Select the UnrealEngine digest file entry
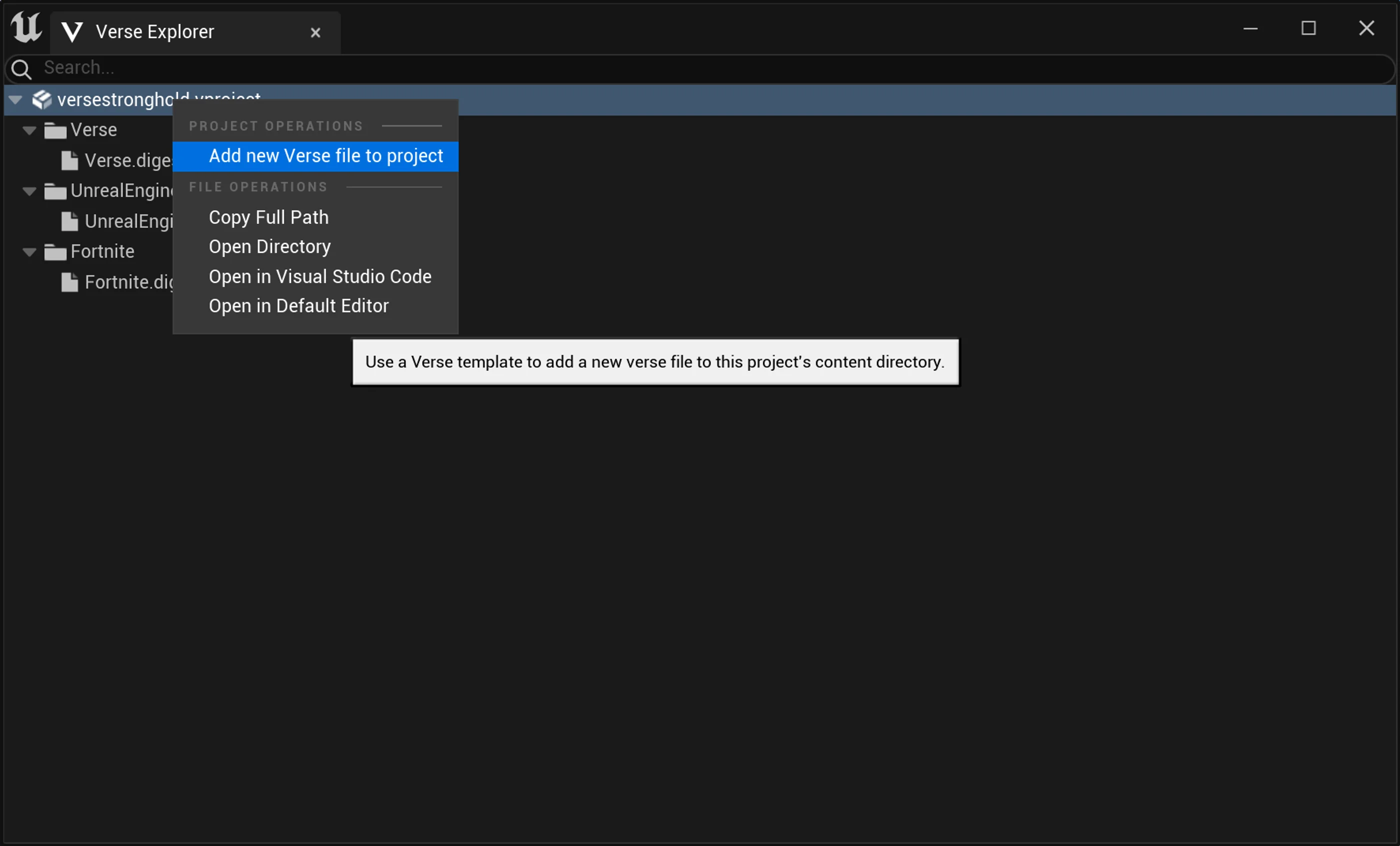 point(128,221)
